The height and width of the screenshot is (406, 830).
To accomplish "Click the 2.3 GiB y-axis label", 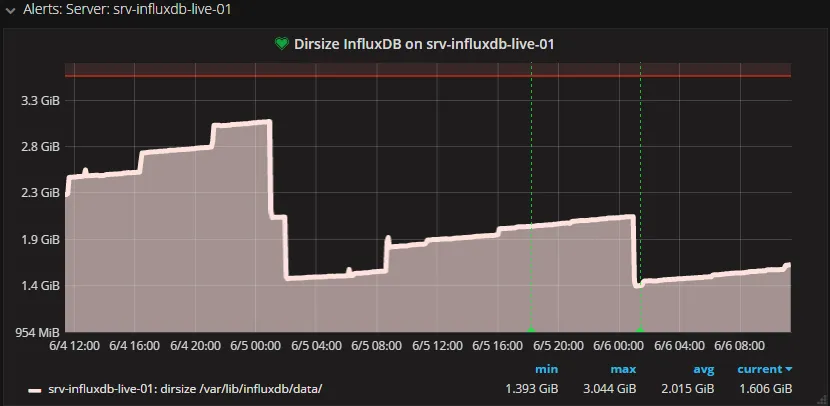I will pos(40,193).
